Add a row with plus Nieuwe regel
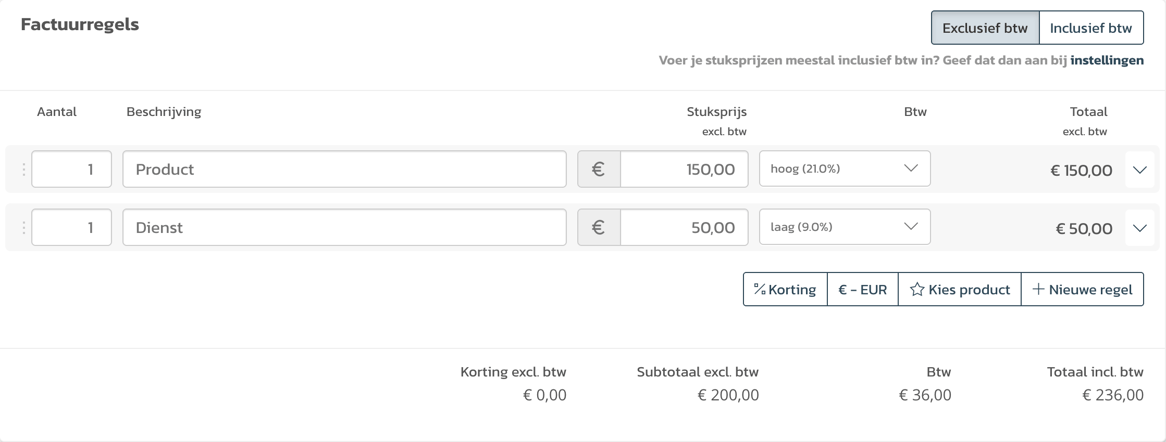The height and width of the screenshot is (442, 1166). pyautogui.click(x=1083, y=289)
